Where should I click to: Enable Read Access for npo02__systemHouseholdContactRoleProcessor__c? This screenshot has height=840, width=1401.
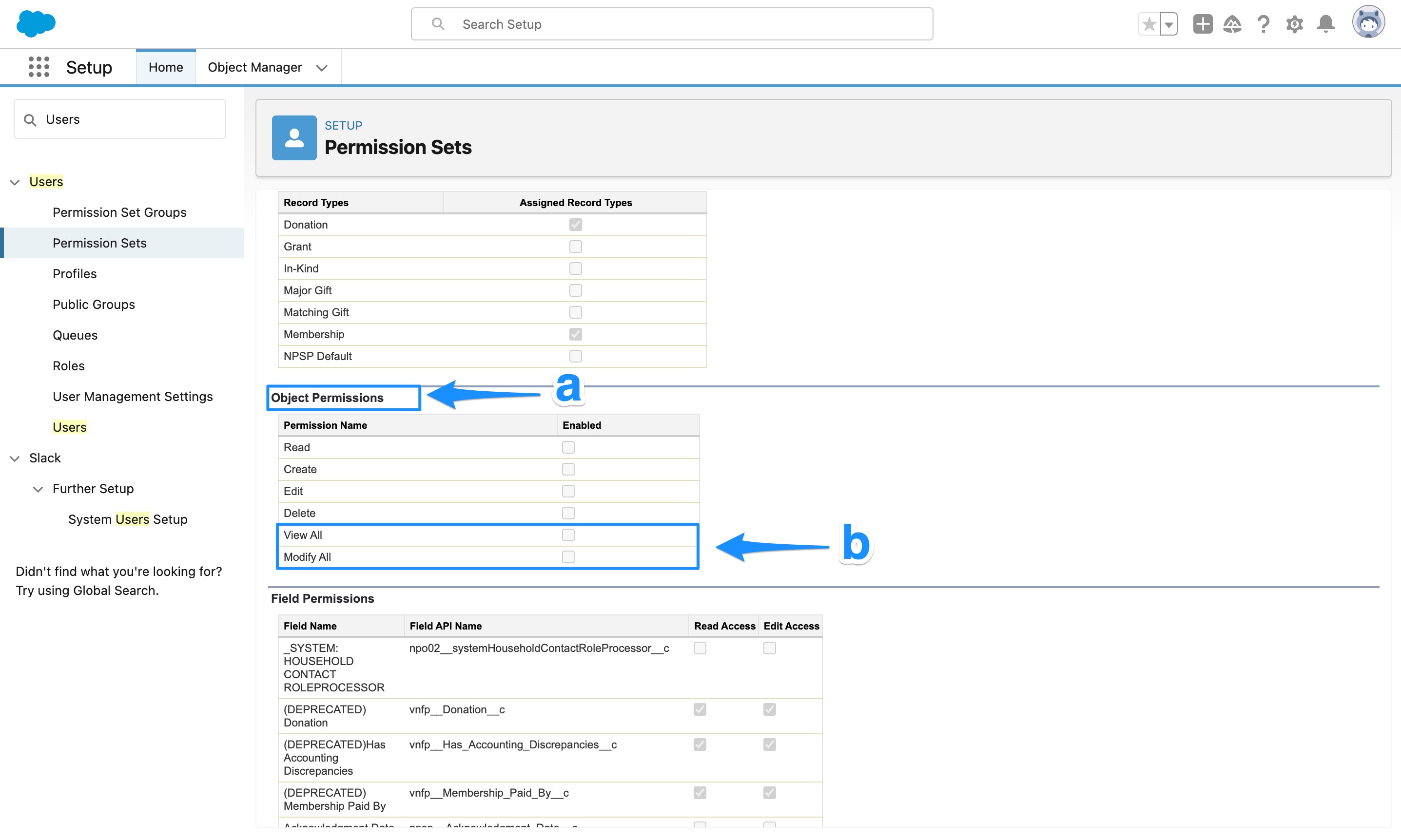(x=700, y=648)
